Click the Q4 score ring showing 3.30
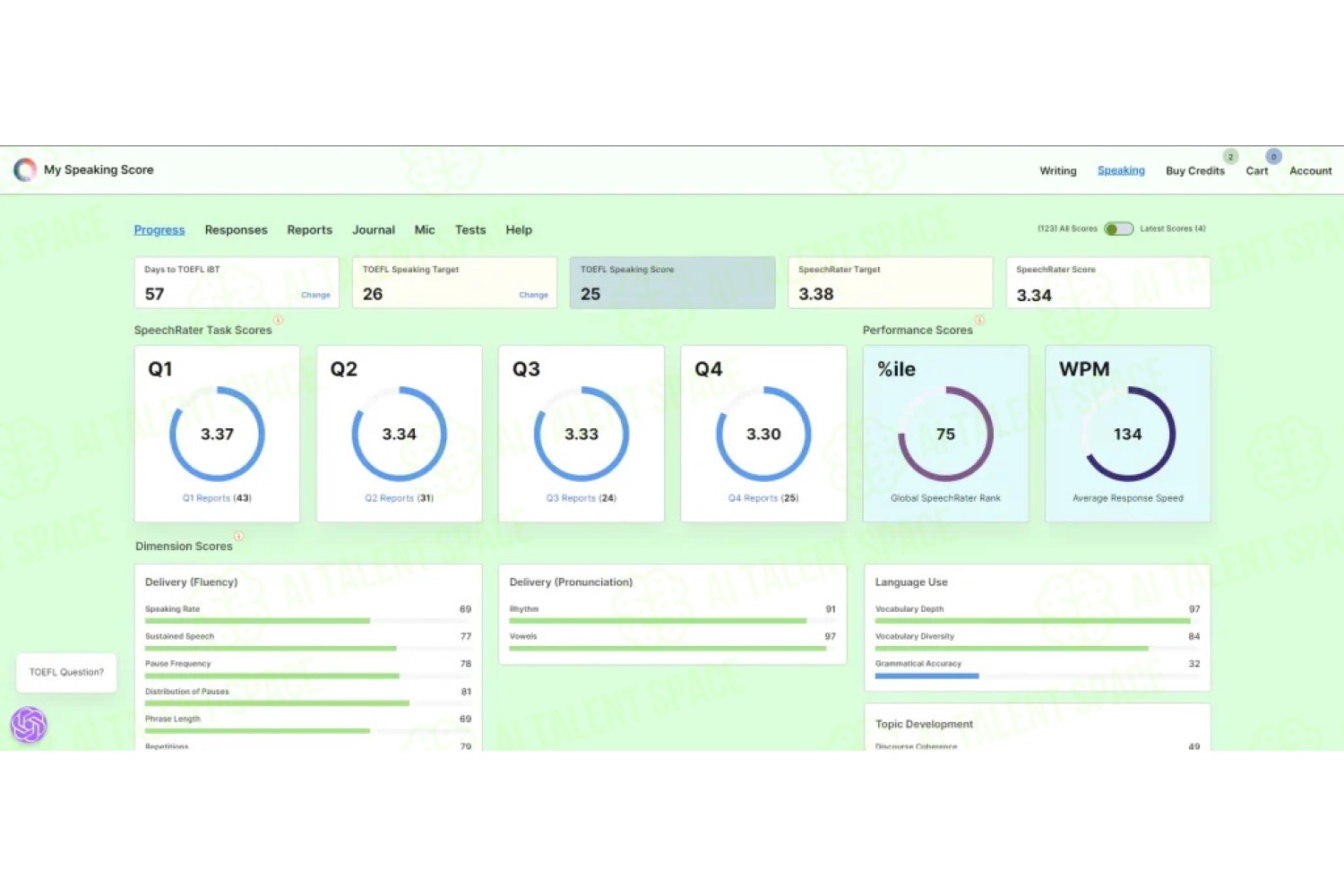 (763, 434)
